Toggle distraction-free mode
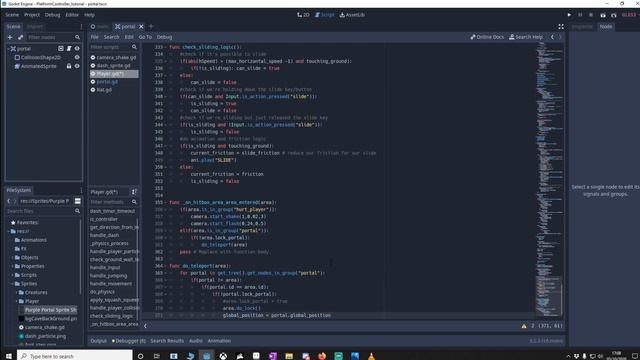The height and width of the screenshot is (360, 640). pos(561,27)
